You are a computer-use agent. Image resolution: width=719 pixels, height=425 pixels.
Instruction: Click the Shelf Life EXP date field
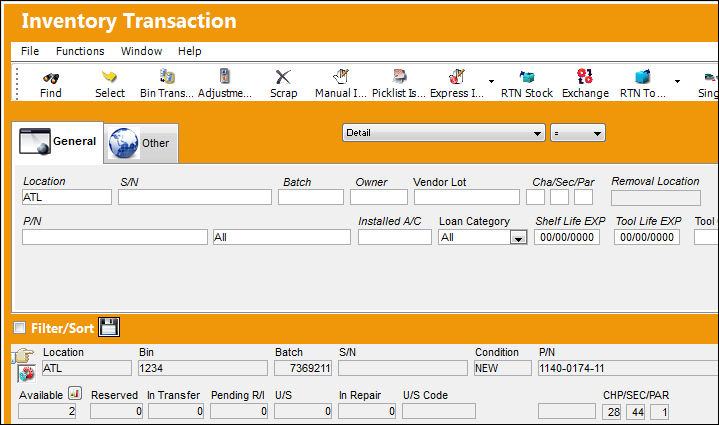coord(567,237)
